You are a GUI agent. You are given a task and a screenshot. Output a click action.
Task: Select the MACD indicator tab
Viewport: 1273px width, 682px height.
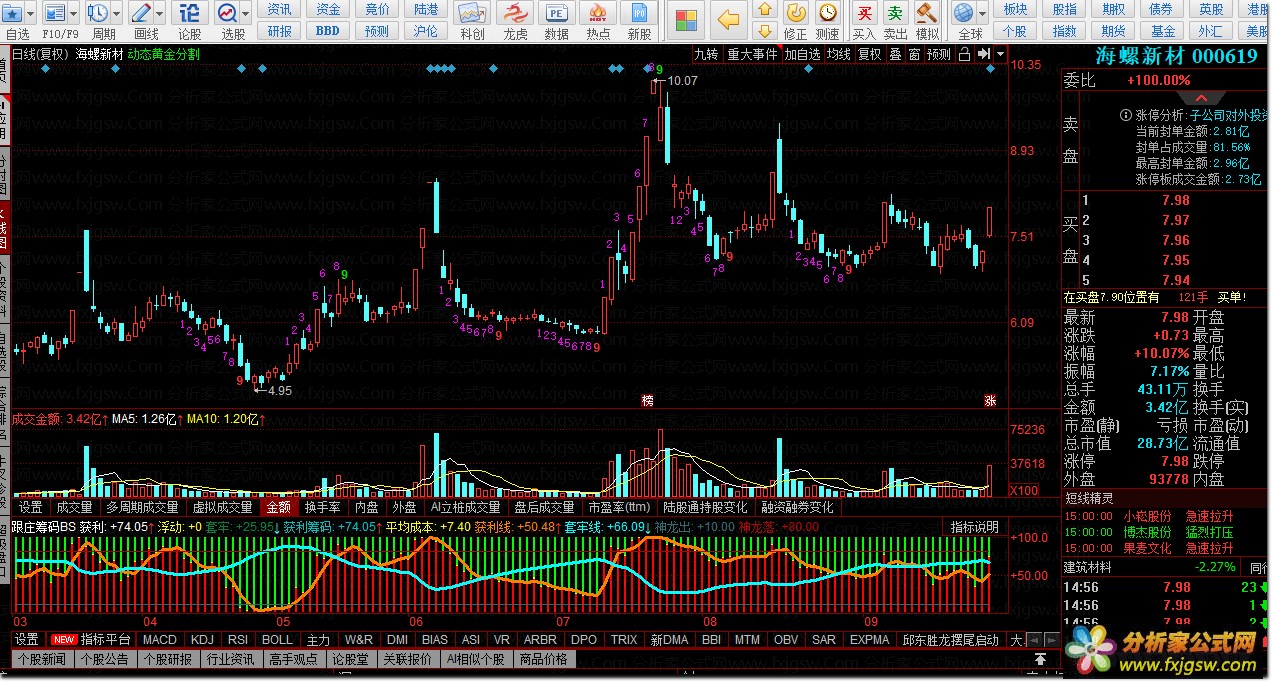160,640
